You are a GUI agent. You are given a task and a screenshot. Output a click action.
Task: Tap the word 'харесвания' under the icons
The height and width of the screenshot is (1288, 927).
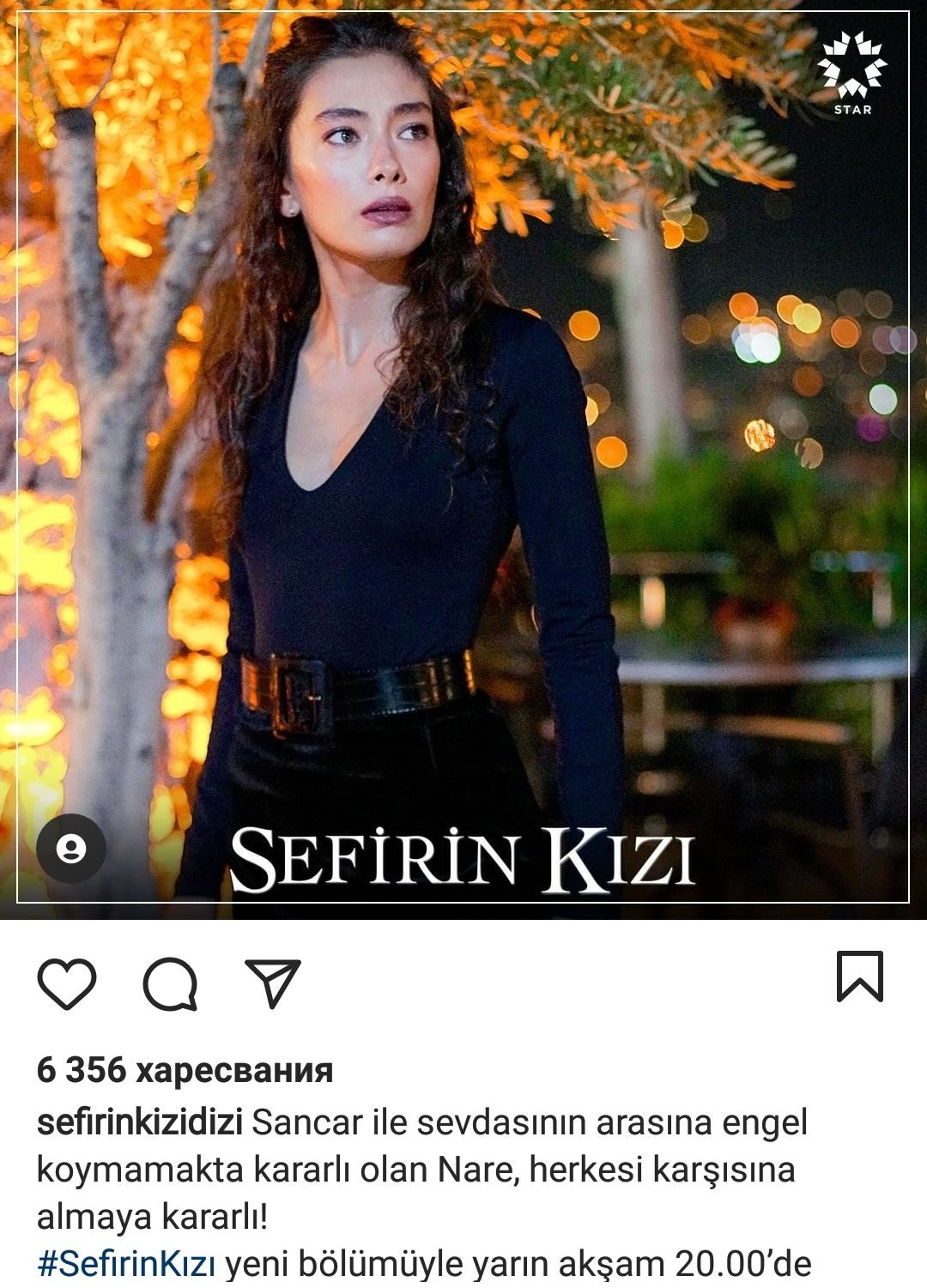[x=234, y=1071]
